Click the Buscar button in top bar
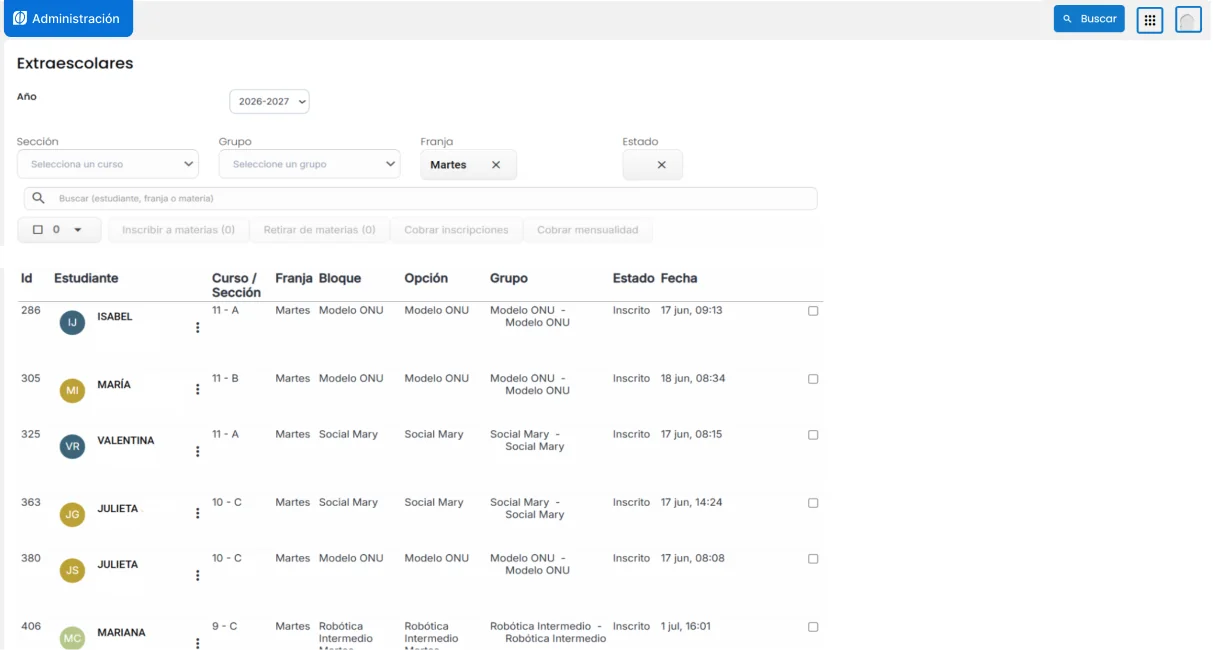Viewport: 1213px width, 650px height. click(1089, 19)
